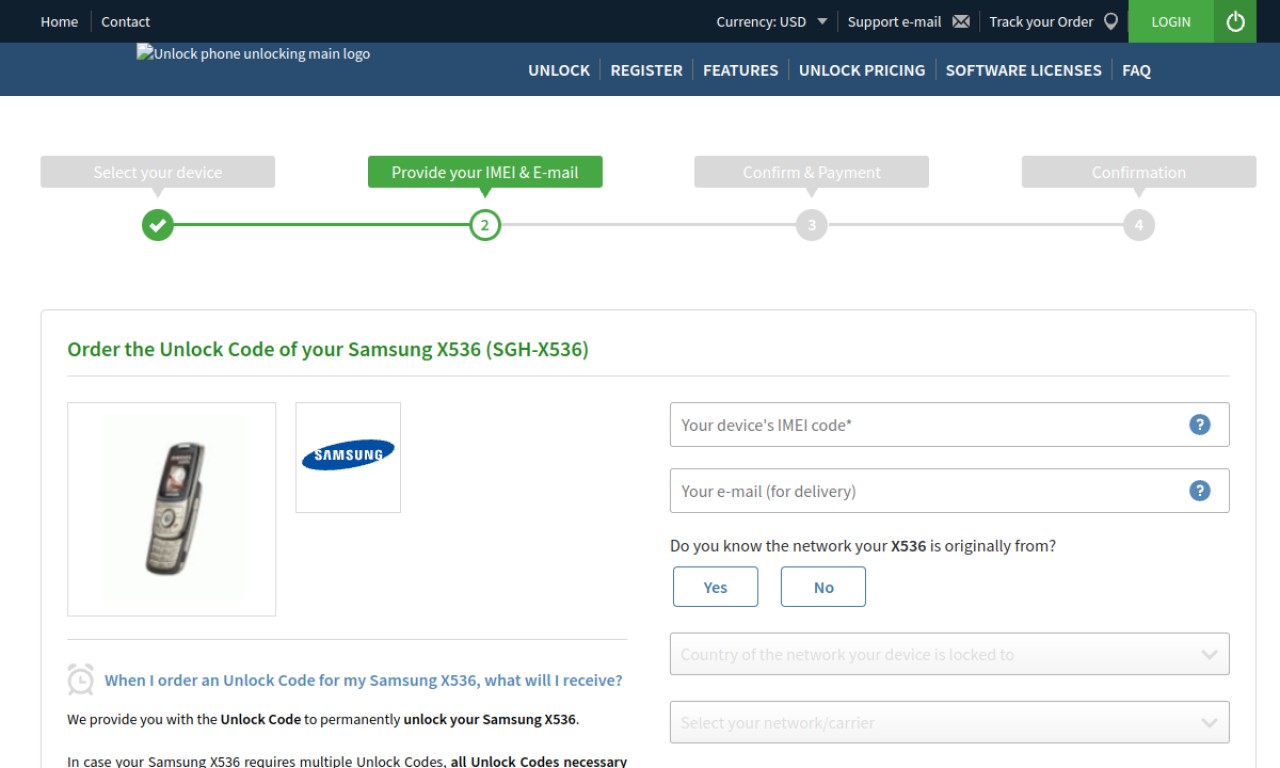This screenshot has width=1280, height=768.
Task: Click the Order the Unlock Code heading
Action: click(x=328, y=349)
